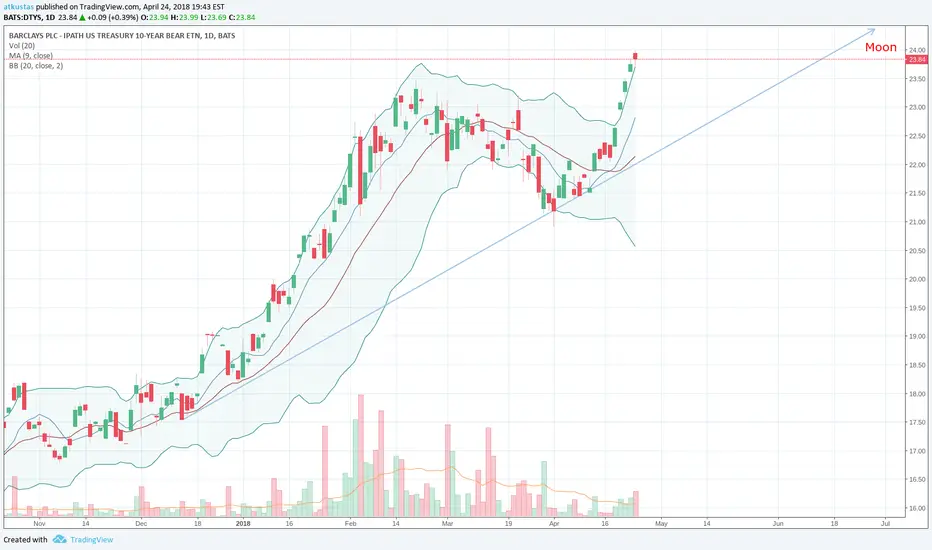Click the tallest red volume bar in February
The width and height of the screenshot is (932, 550).
coord(361,455)
